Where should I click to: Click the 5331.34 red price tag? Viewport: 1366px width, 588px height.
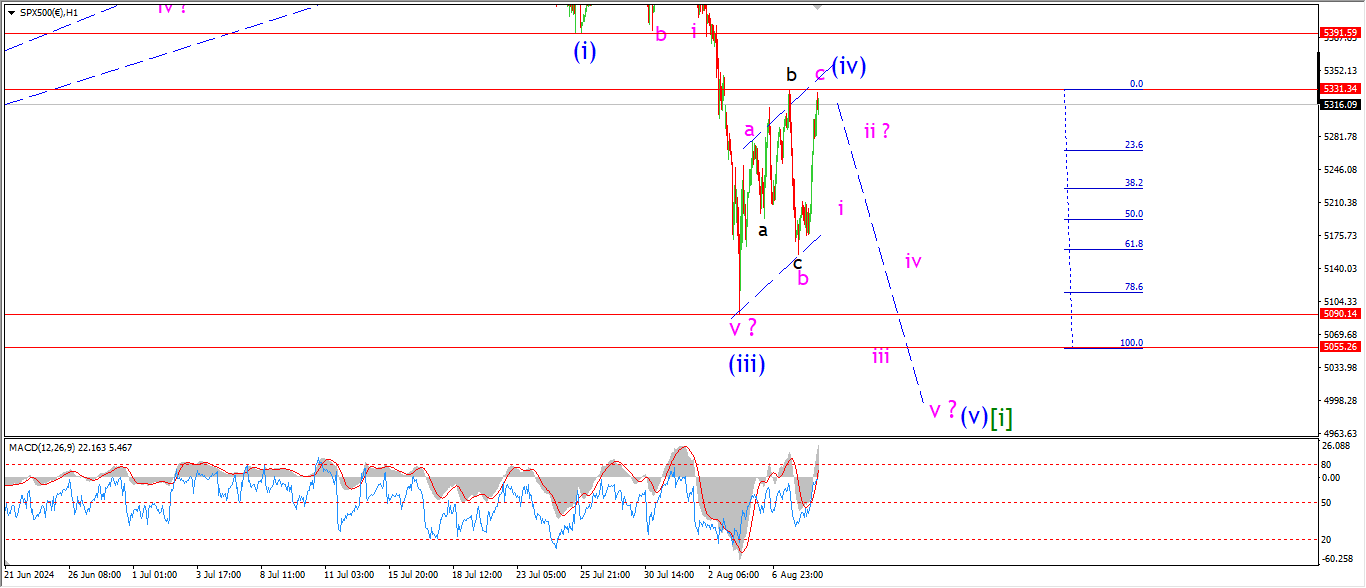(x=1340, y=89)
